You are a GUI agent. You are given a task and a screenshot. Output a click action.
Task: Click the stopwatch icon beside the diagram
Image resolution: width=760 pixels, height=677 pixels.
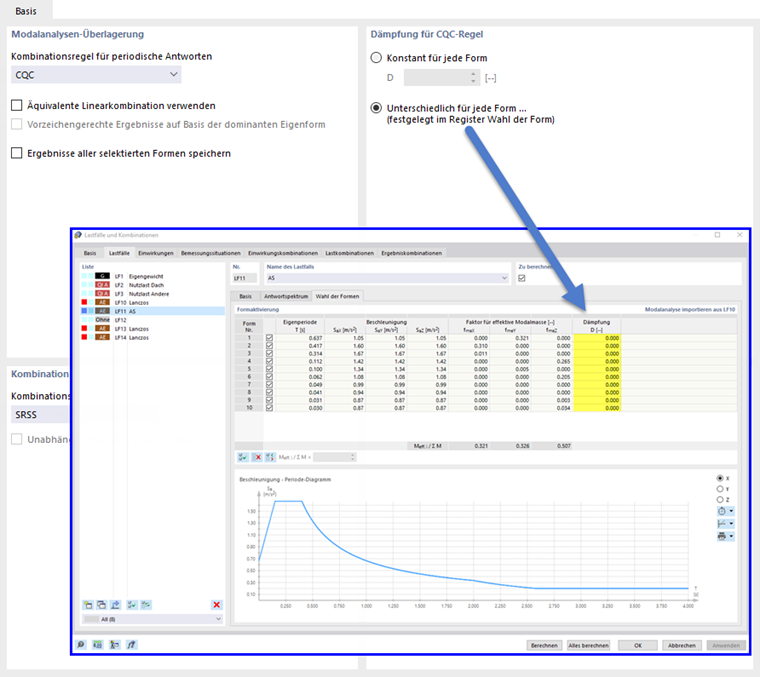point(722,511)
